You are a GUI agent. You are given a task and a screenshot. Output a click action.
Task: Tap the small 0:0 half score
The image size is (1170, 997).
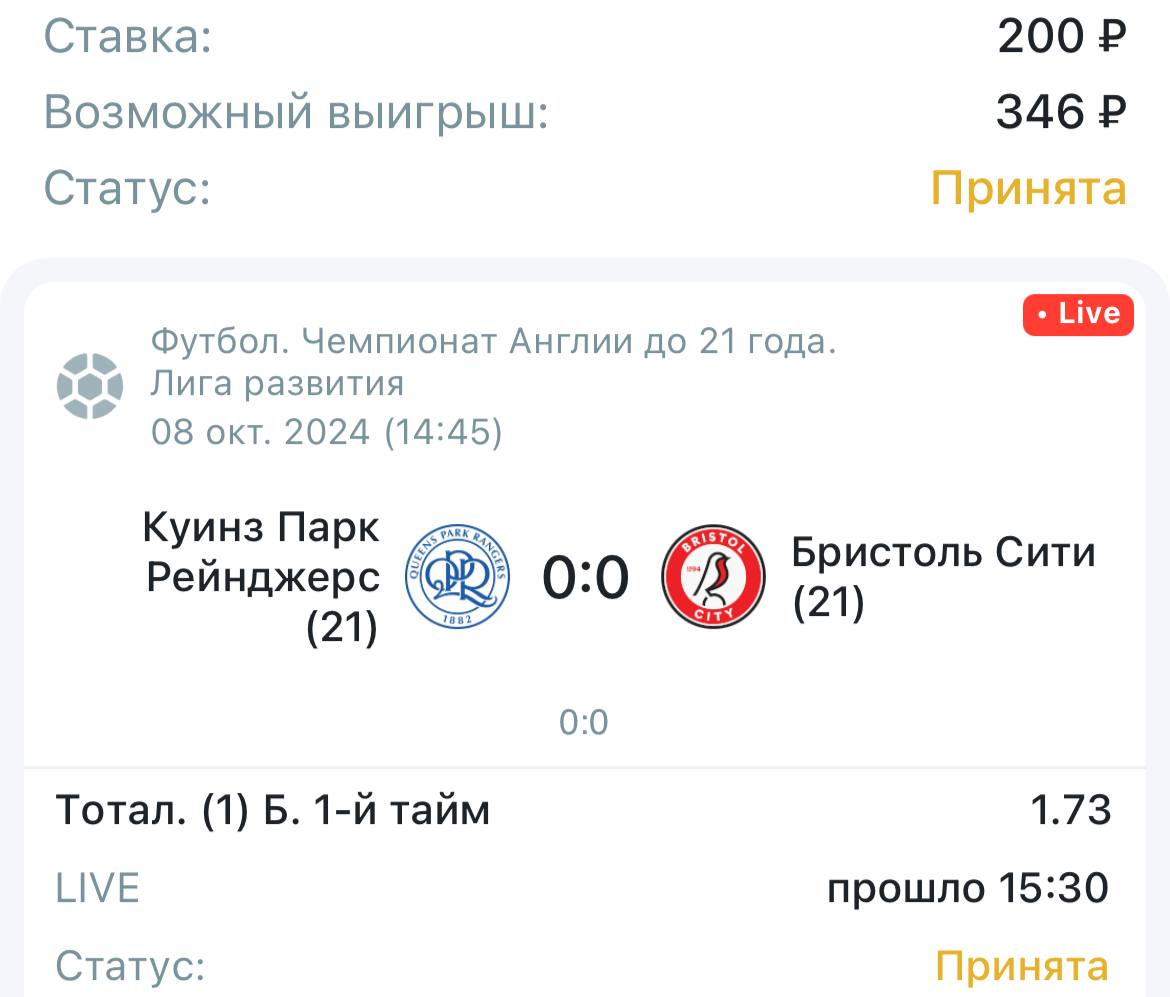(x=584, y=722)
